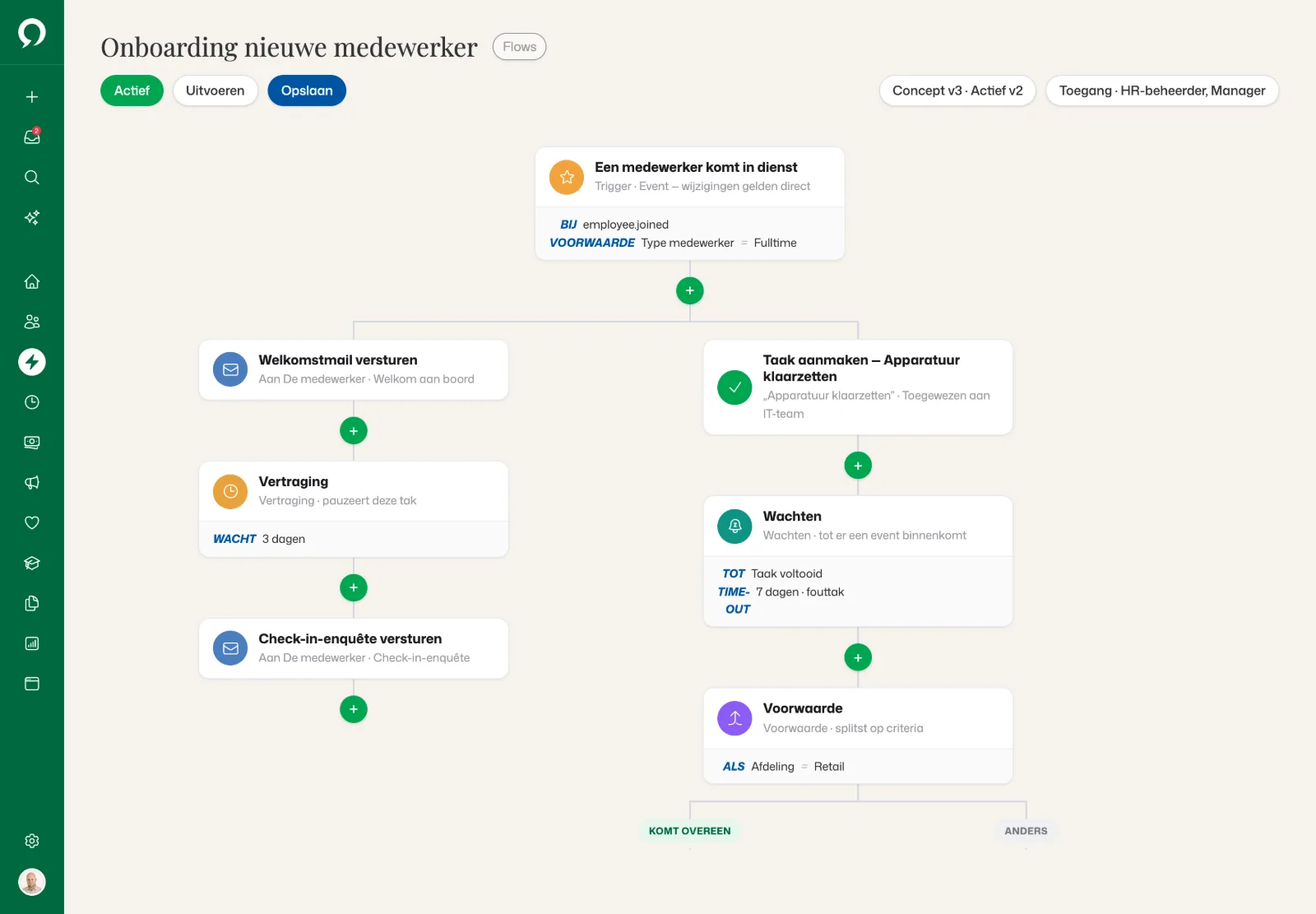This screenshot has width=1316, height=914.
Task: Click the Uitvoeren button
Action: [x=215, y=90]
